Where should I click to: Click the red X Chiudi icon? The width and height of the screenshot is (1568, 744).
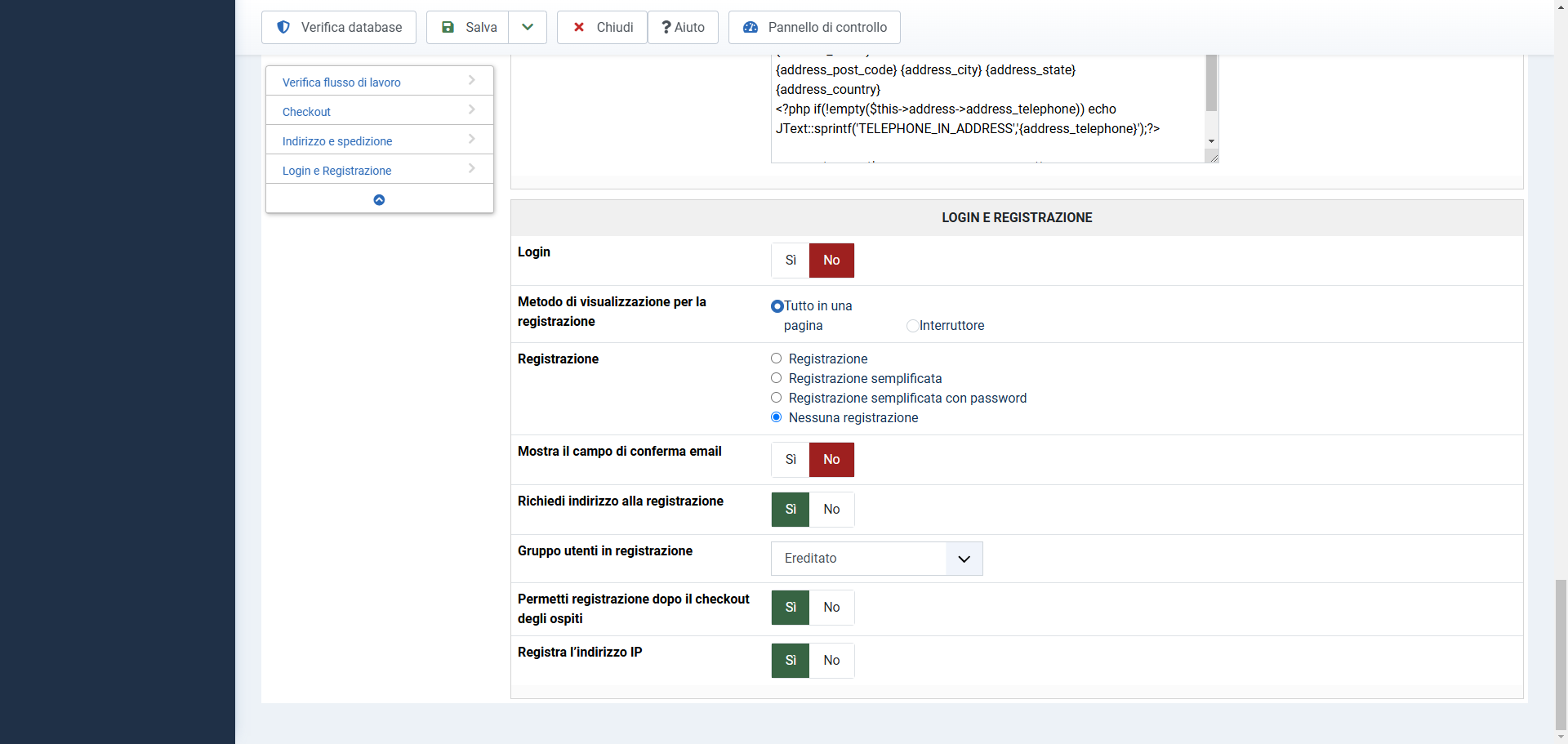(x=579, y=27)
